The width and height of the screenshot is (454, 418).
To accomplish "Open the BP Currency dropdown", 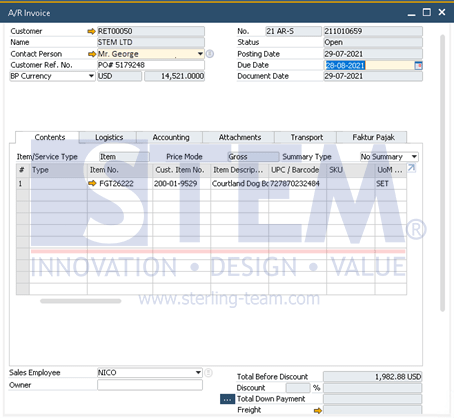I will click(91, 76).
